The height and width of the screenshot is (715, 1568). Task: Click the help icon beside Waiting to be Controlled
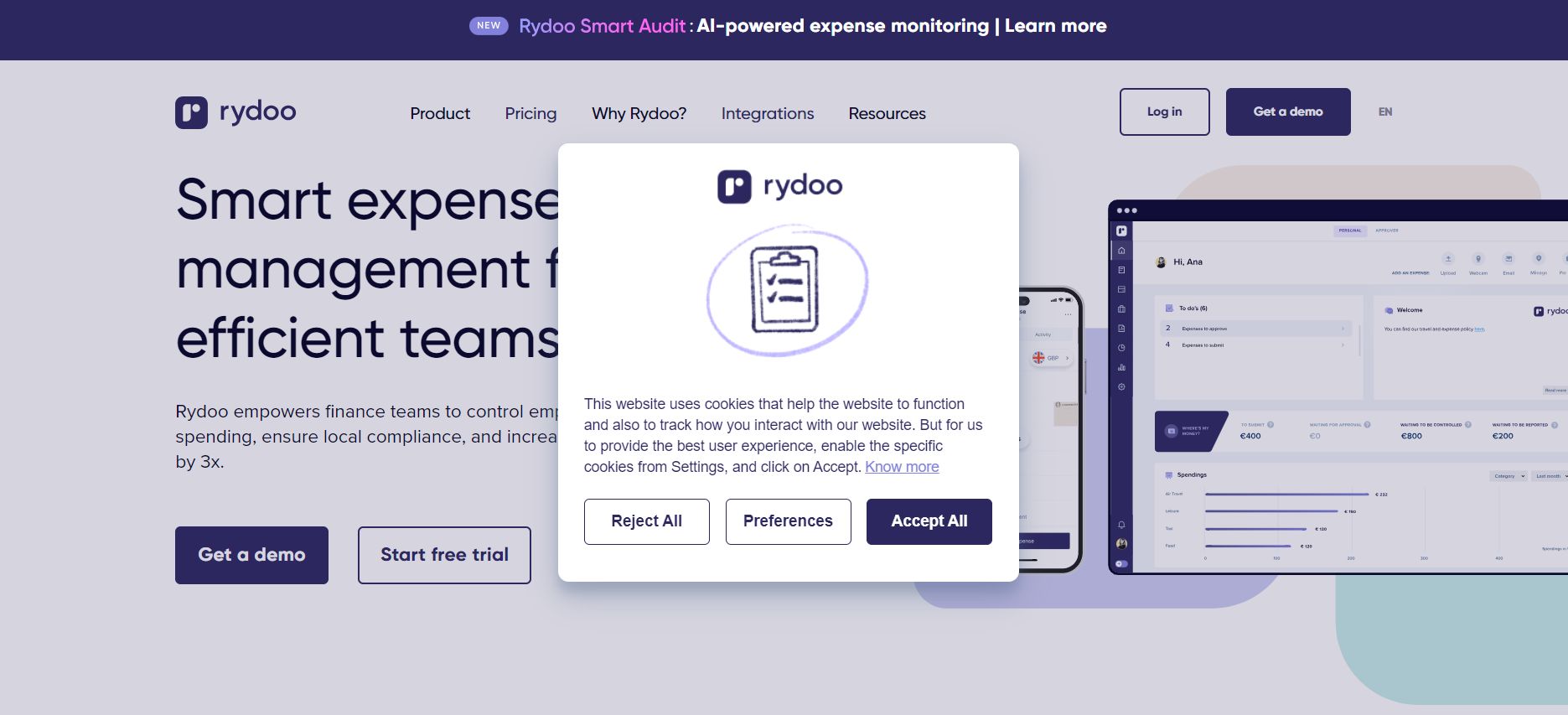point(1468,425)
